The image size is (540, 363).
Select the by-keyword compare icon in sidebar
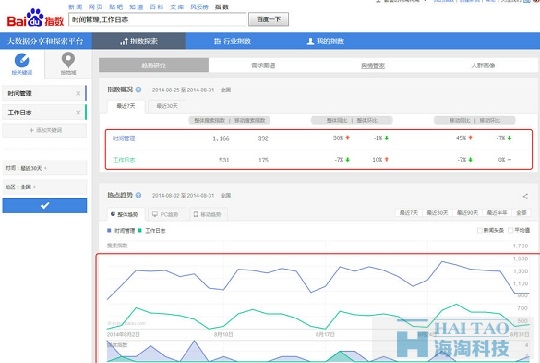coord(22,60)
